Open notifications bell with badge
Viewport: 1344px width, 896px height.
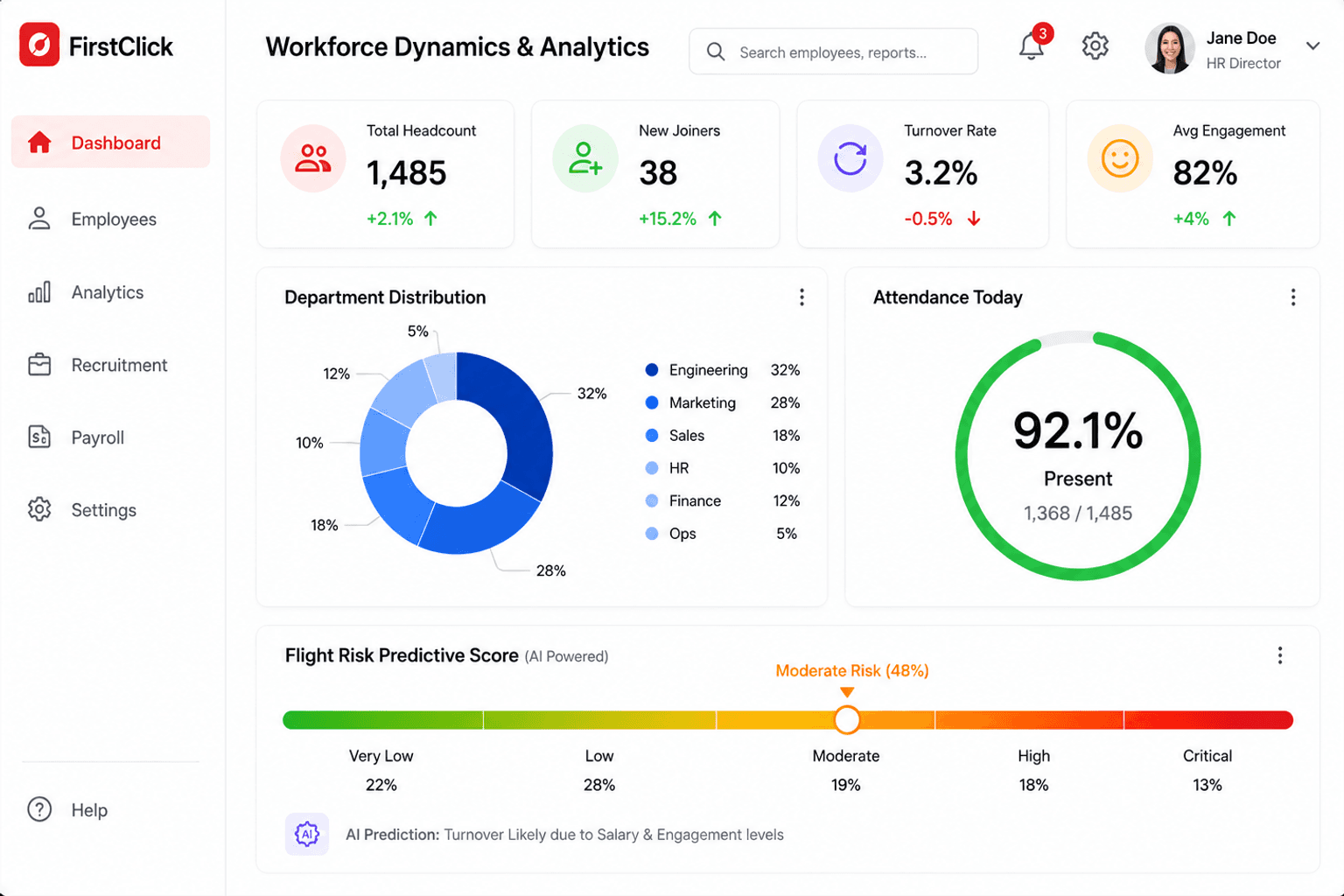pos(1033,44)
